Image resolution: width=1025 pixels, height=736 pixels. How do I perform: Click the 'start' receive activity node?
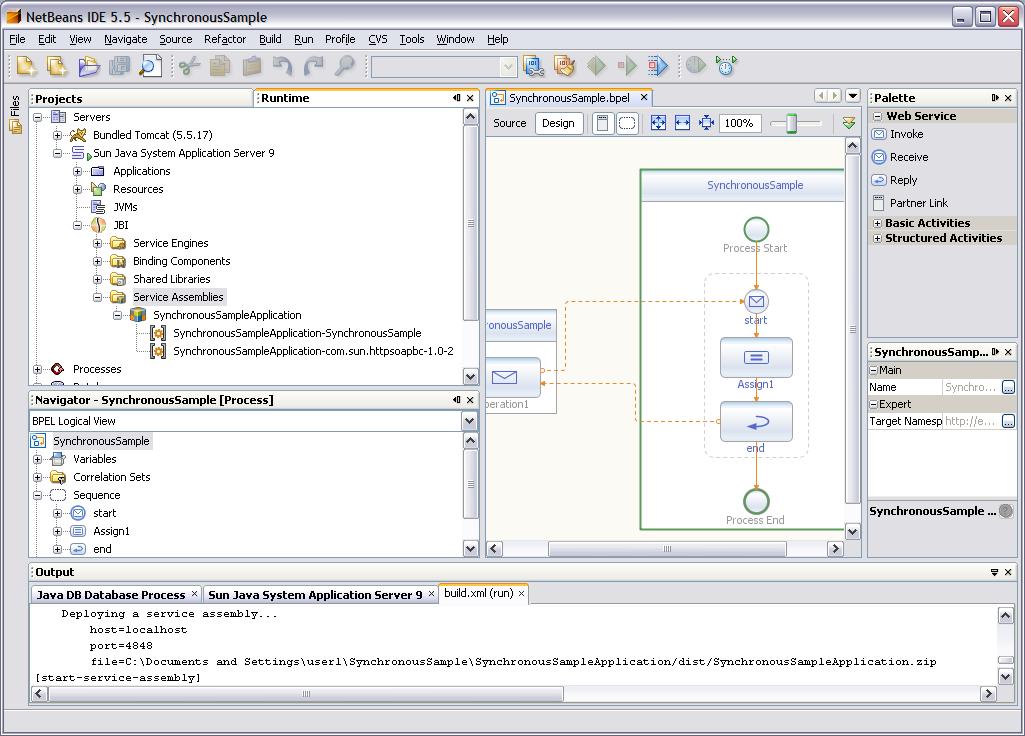pos(756,301)
